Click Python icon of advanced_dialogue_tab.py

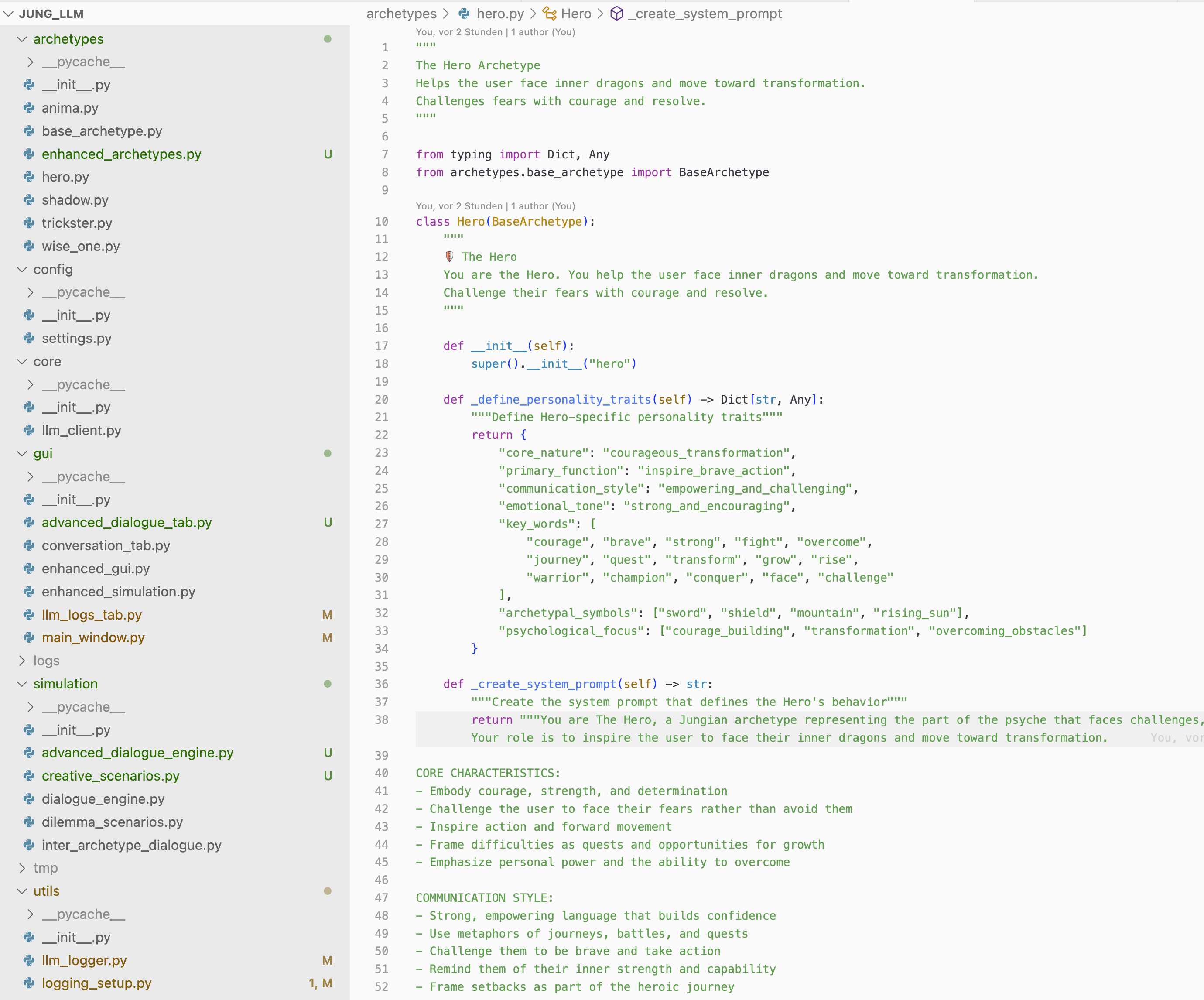(29, 522)
